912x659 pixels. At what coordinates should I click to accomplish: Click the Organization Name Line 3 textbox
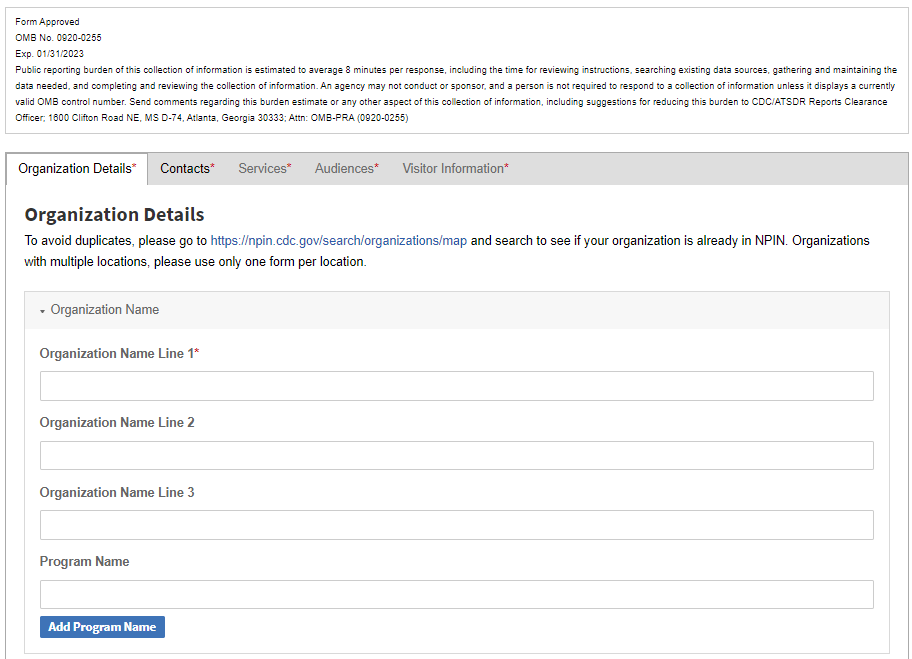coord(456,525)
